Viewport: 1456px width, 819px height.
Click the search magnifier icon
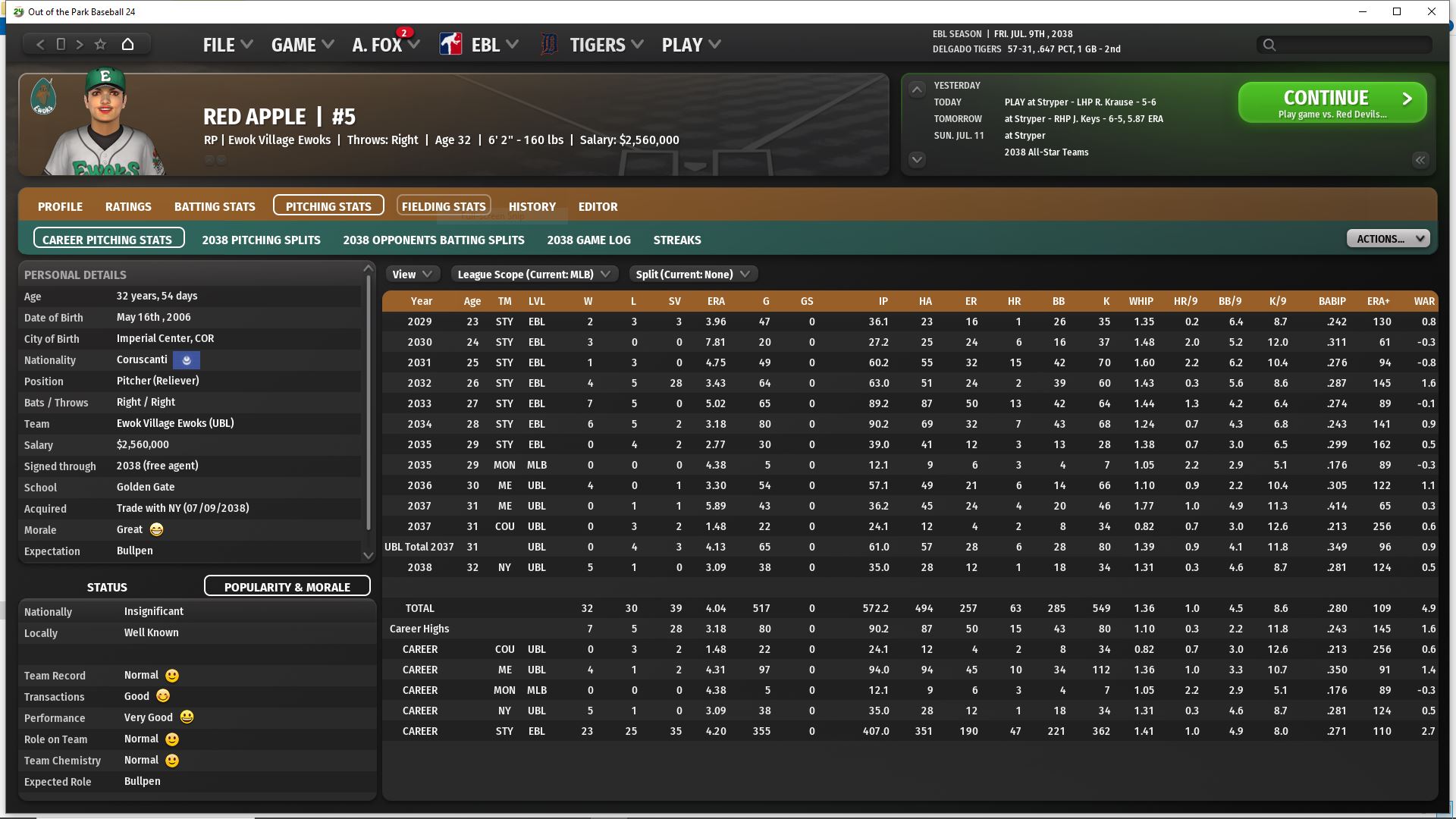tap(1269, 45)
